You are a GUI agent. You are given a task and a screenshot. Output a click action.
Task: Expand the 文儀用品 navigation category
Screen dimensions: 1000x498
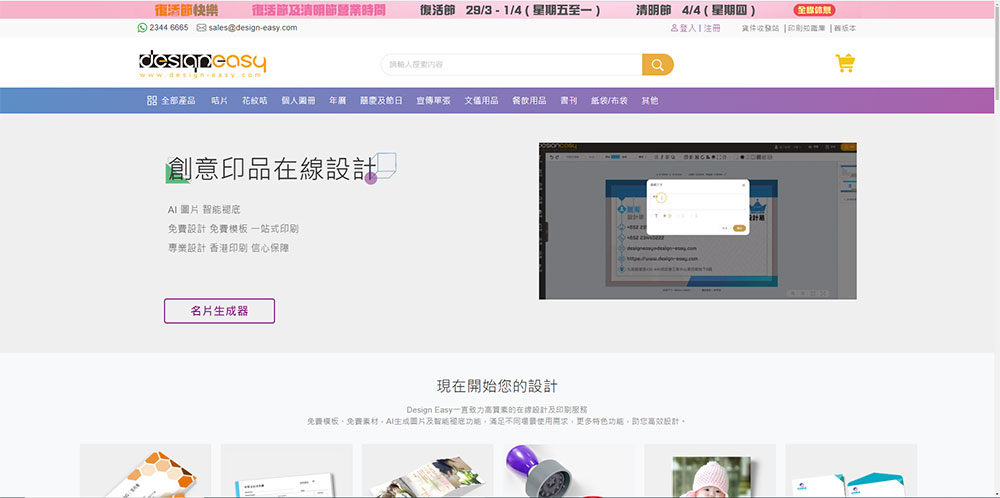481,101
